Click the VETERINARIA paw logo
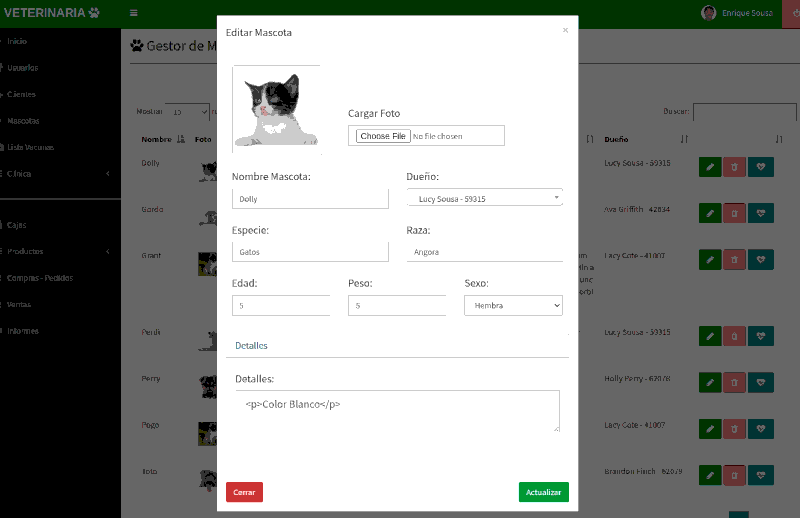 tap(52, 13)
